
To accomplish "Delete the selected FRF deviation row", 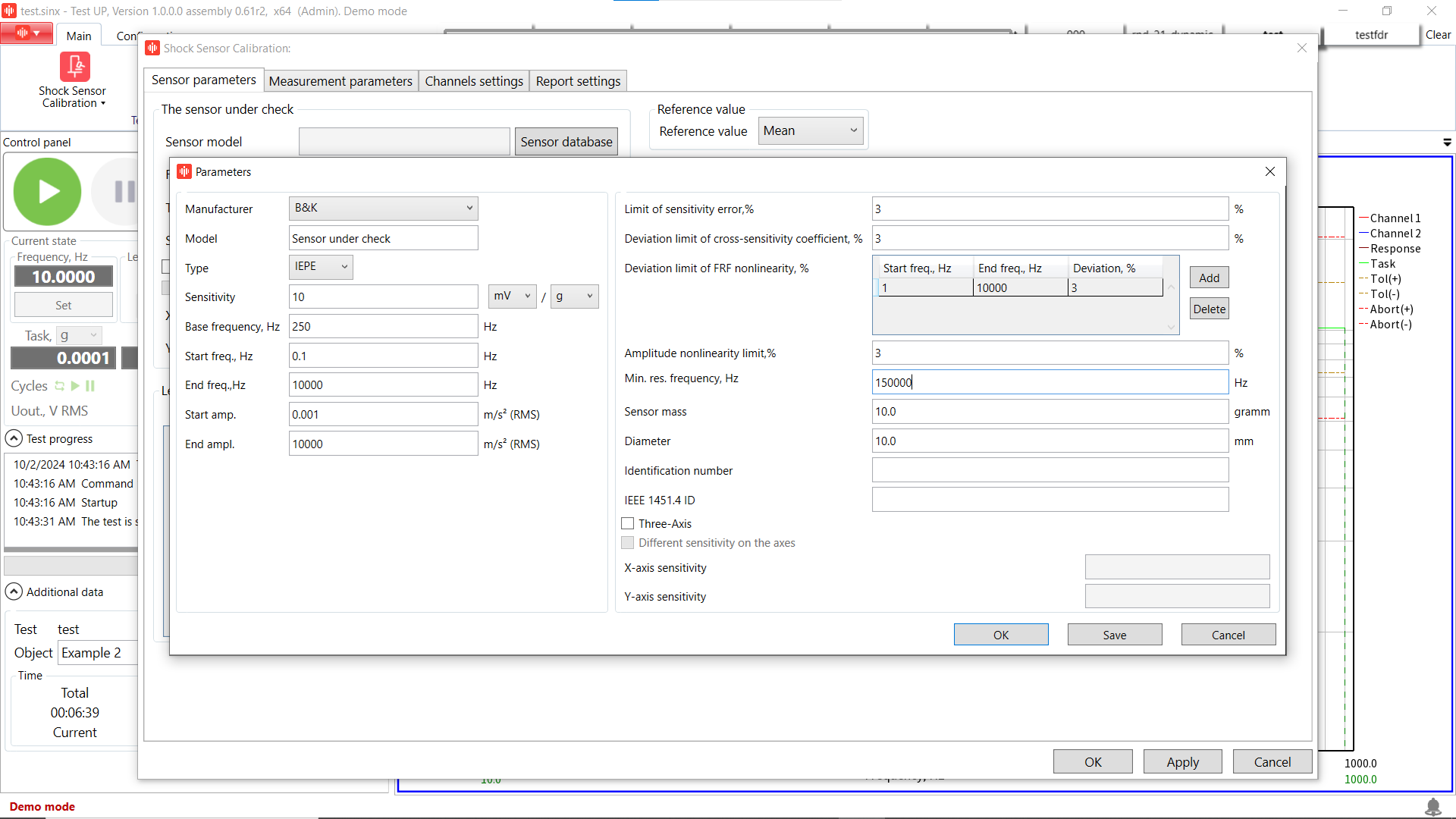I will (x=1209, y=309).
